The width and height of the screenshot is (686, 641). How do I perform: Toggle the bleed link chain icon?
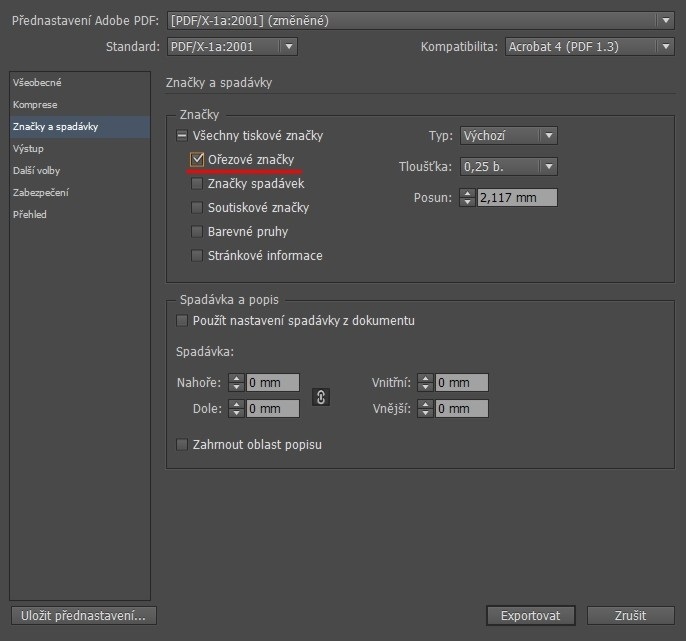pos(321,397)
